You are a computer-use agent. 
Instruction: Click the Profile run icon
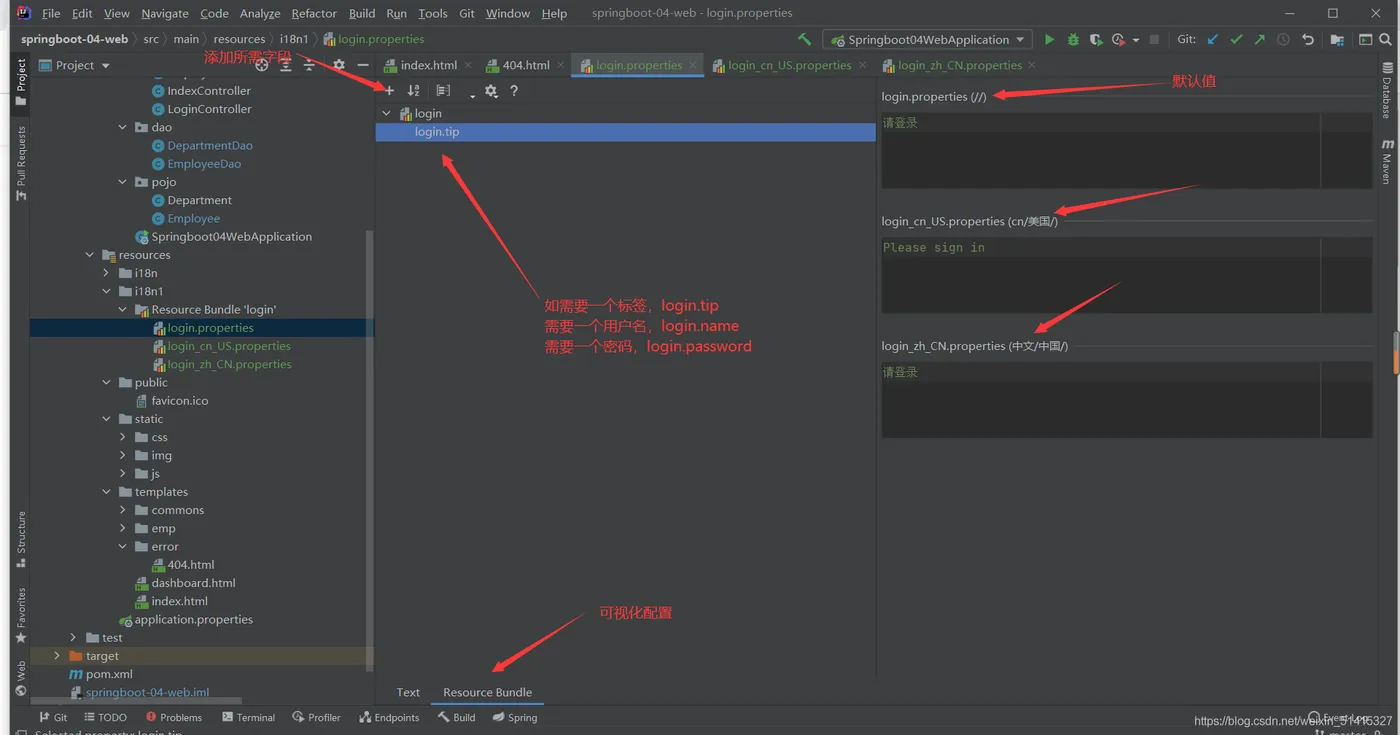(x=1118, y=40)
